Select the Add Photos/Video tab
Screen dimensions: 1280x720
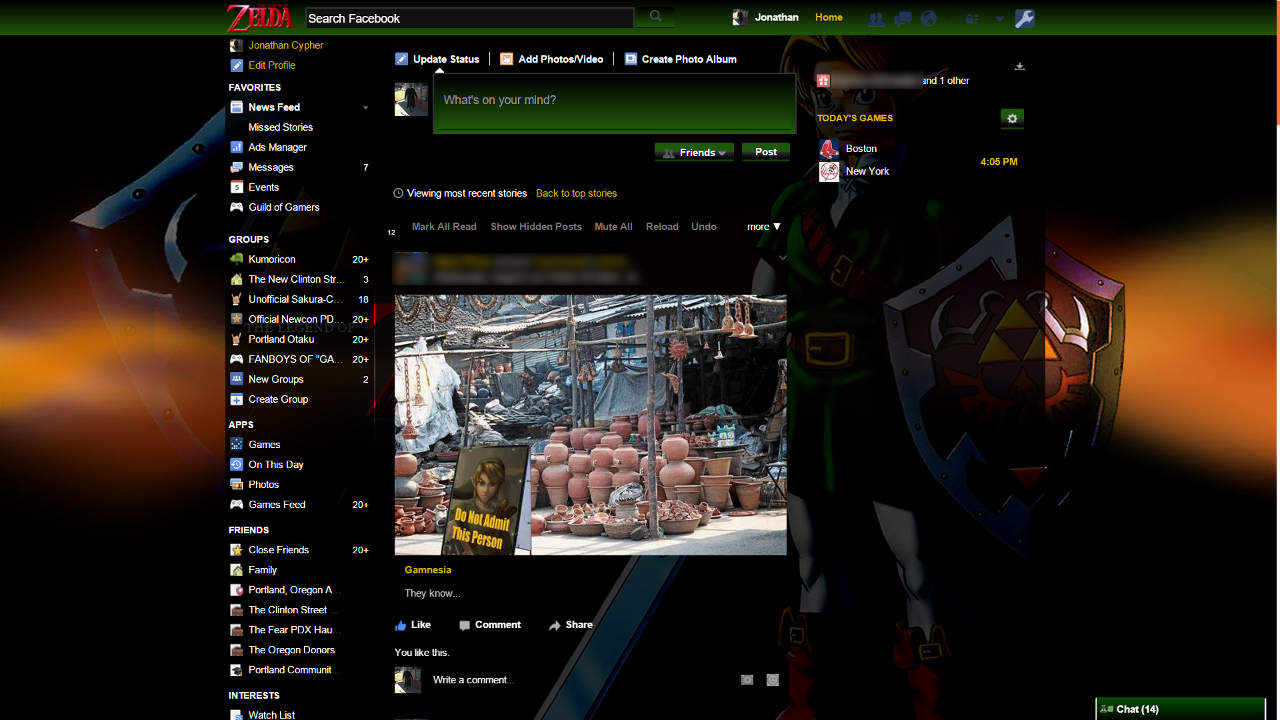[x=552, y=59]
